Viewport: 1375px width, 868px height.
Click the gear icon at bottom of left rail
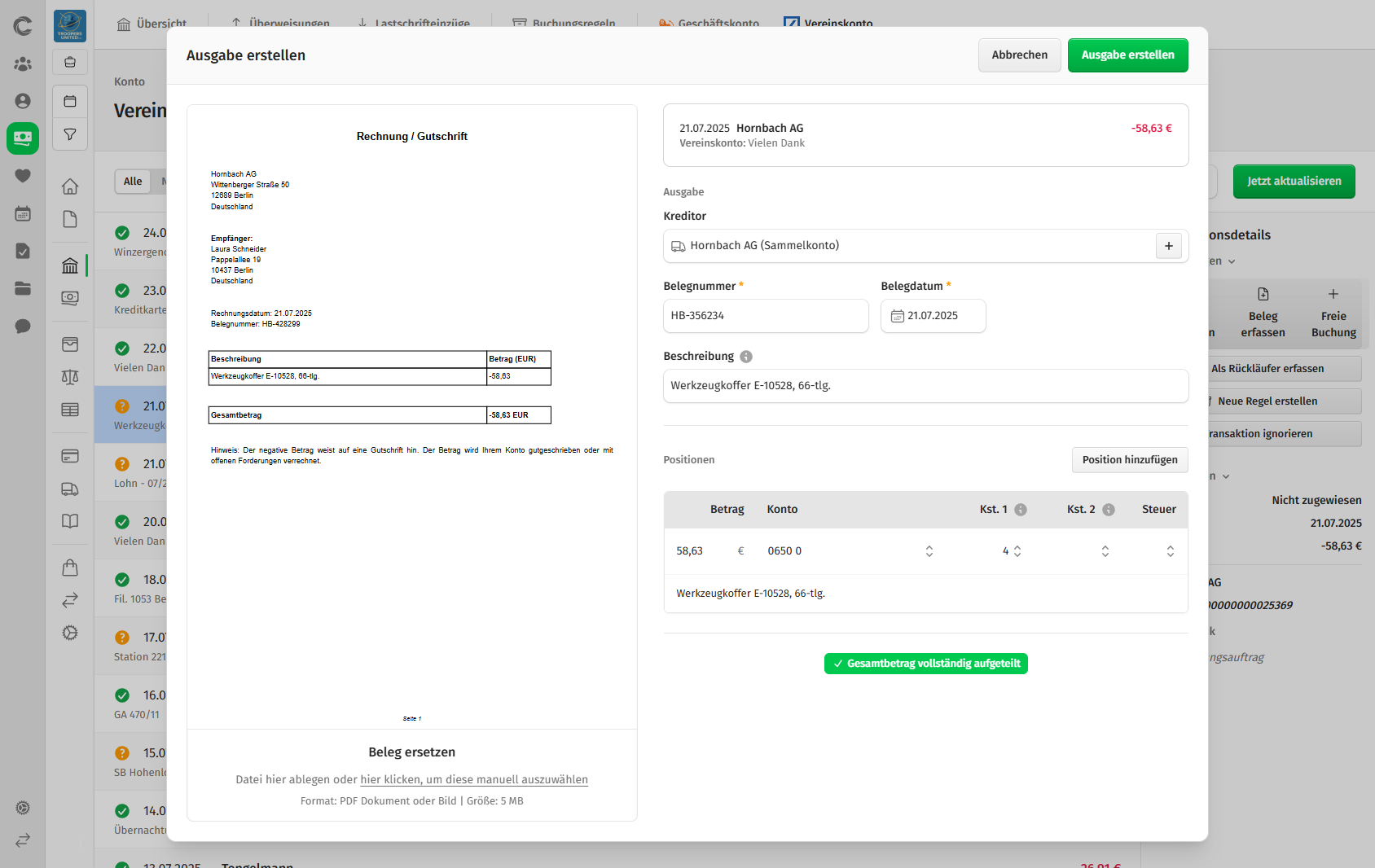[x=23, y=808]
